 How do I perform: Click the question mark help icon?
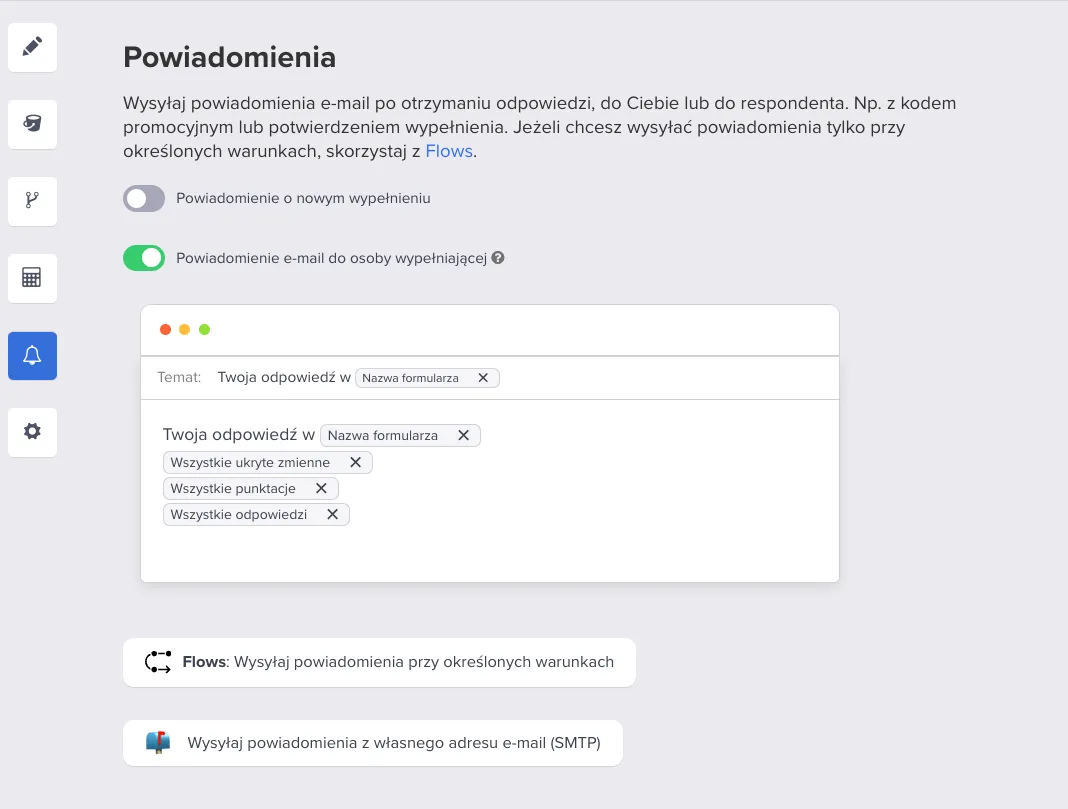(498, 258)
